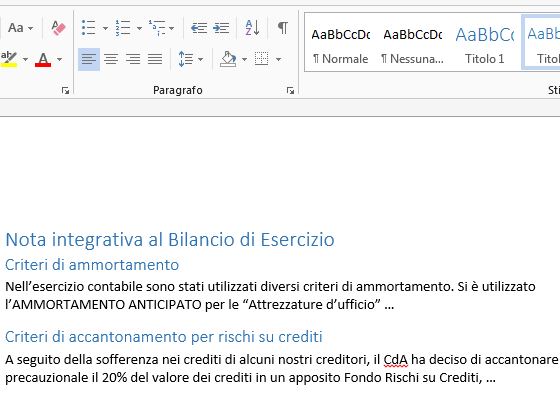The width and height of the screenshot is (560, 400).
Task: Toggle justify alignment
Action: pos(155,59)
